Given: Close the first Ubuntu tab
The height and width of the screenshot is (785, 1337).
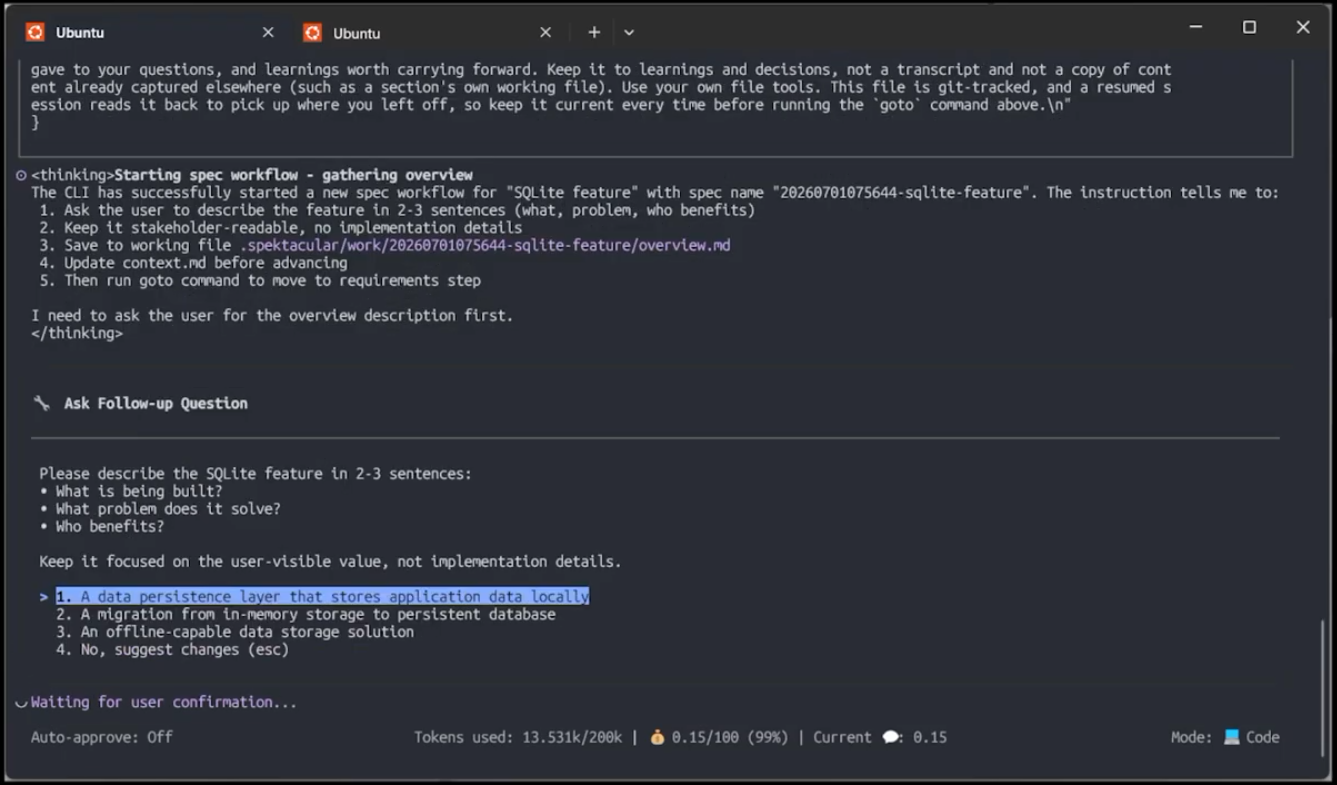Looking at the screenshot, I should (268, 32).
